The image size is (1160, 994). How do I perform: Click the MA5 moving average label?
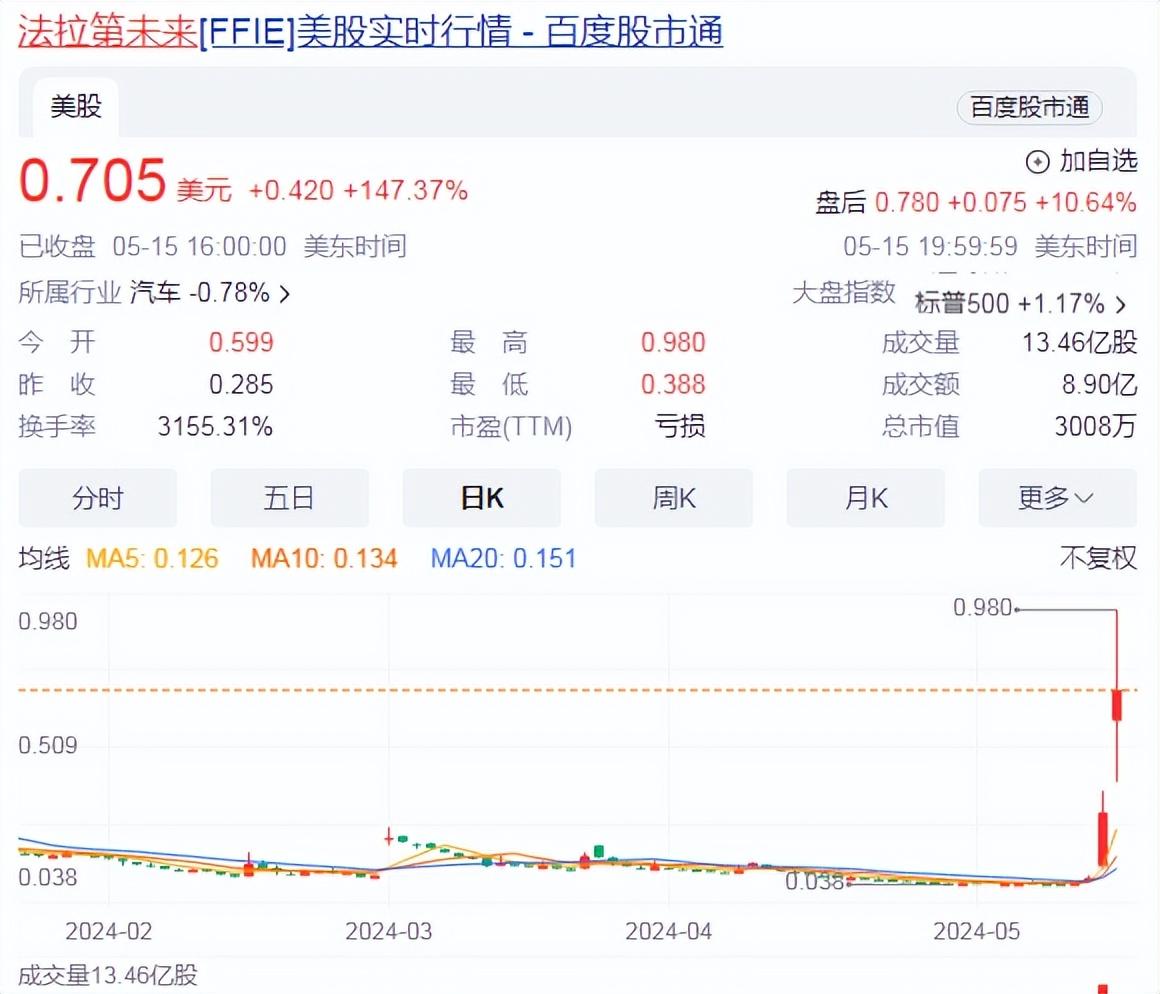152,558
